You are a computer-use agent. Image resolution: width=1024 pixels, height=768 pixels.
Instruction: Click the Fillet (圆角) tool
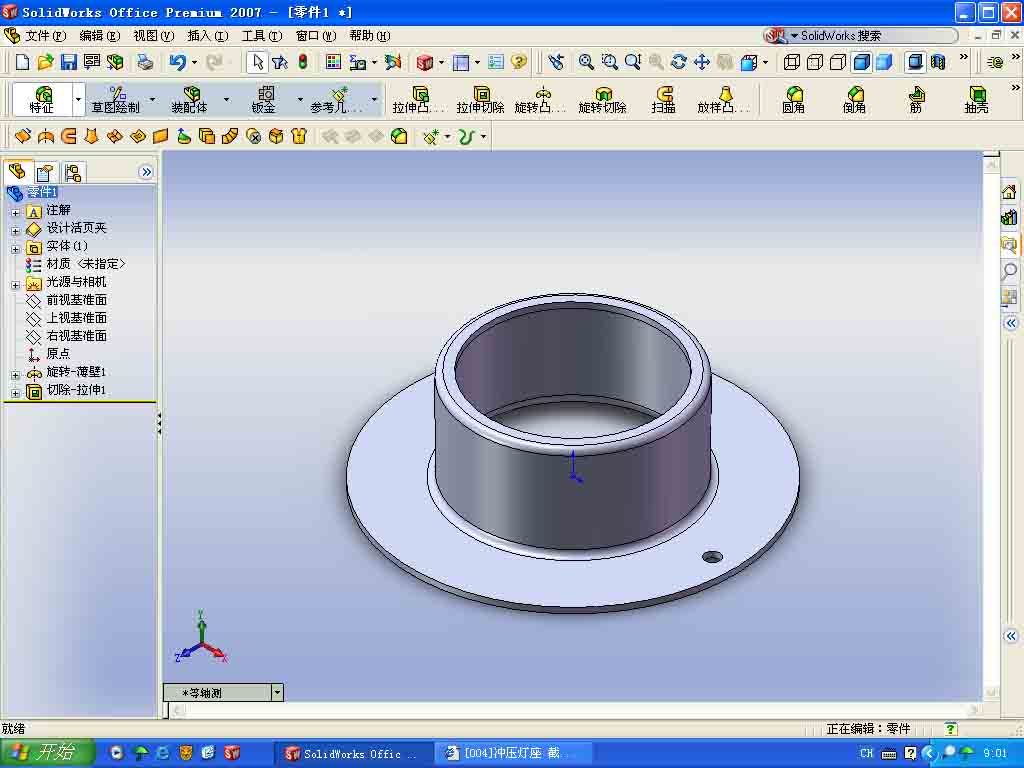click(793, 100)
